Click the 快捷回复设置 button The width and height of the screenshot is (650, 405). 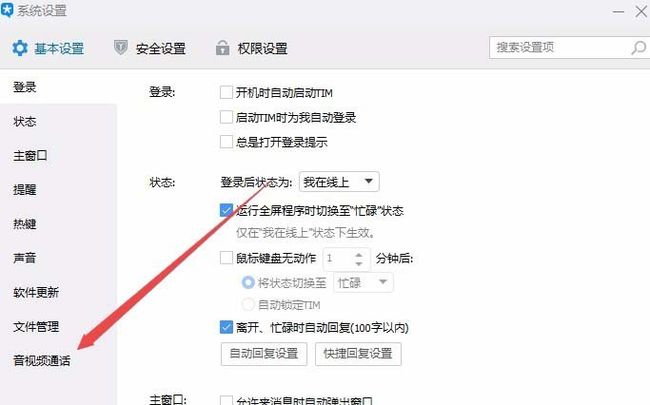coord(358,354)
